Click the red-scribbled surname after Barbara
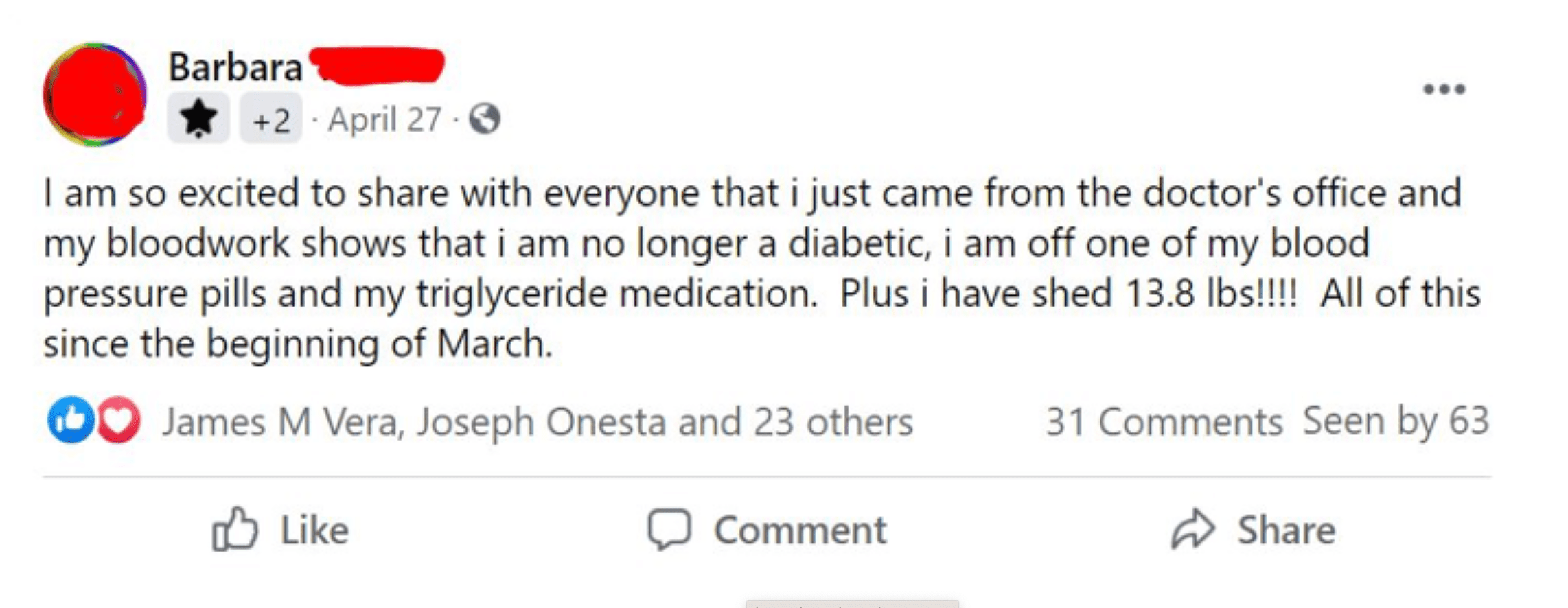This screenshot has width=1568, height=608. (376, 66)
